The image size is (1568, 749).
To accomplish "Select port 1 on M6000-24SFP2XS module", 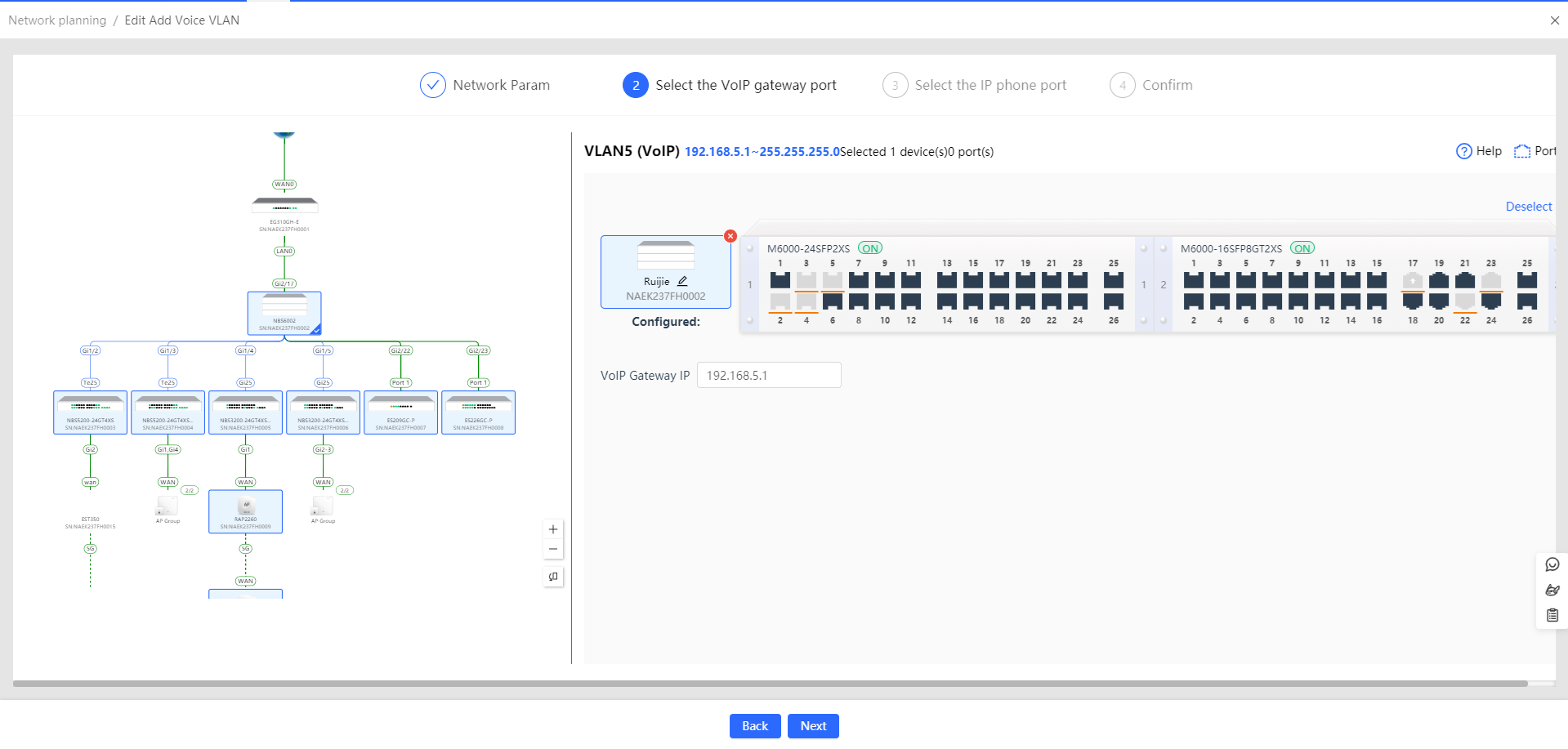I will 780,280.
